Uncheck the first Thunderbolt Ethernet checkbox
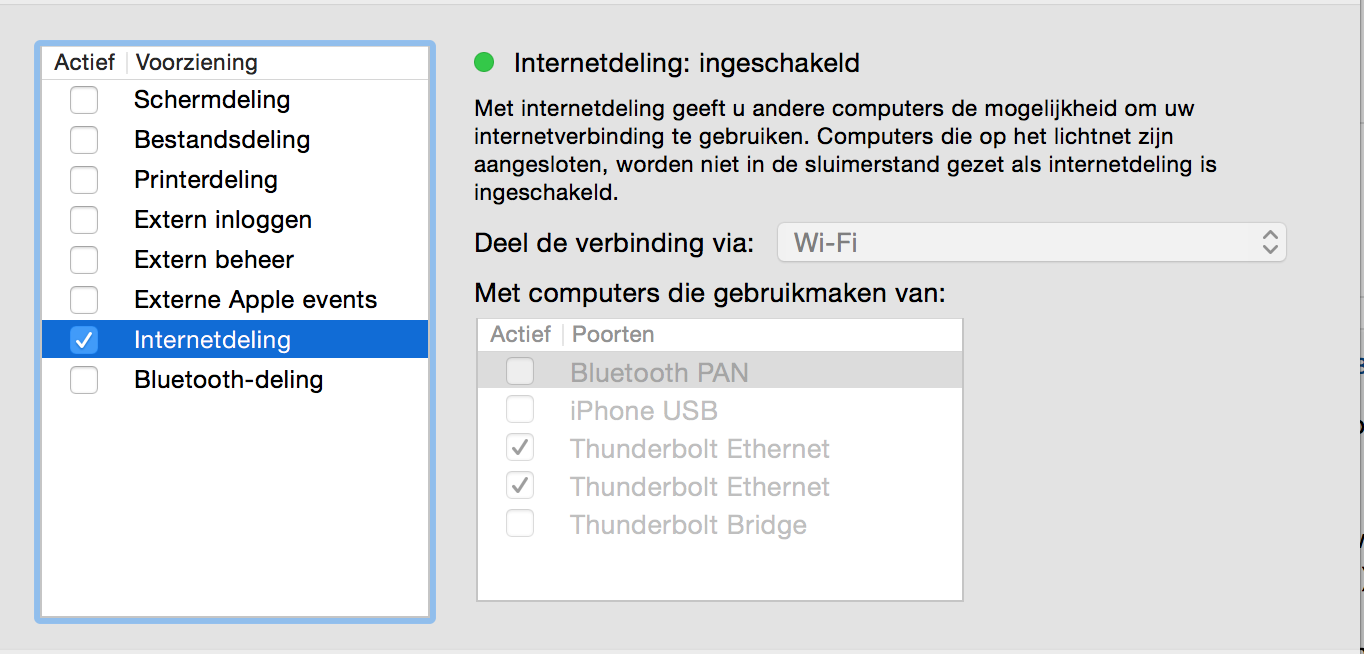The height and width of the screenshot is (654, 1364). coord(520,448)
